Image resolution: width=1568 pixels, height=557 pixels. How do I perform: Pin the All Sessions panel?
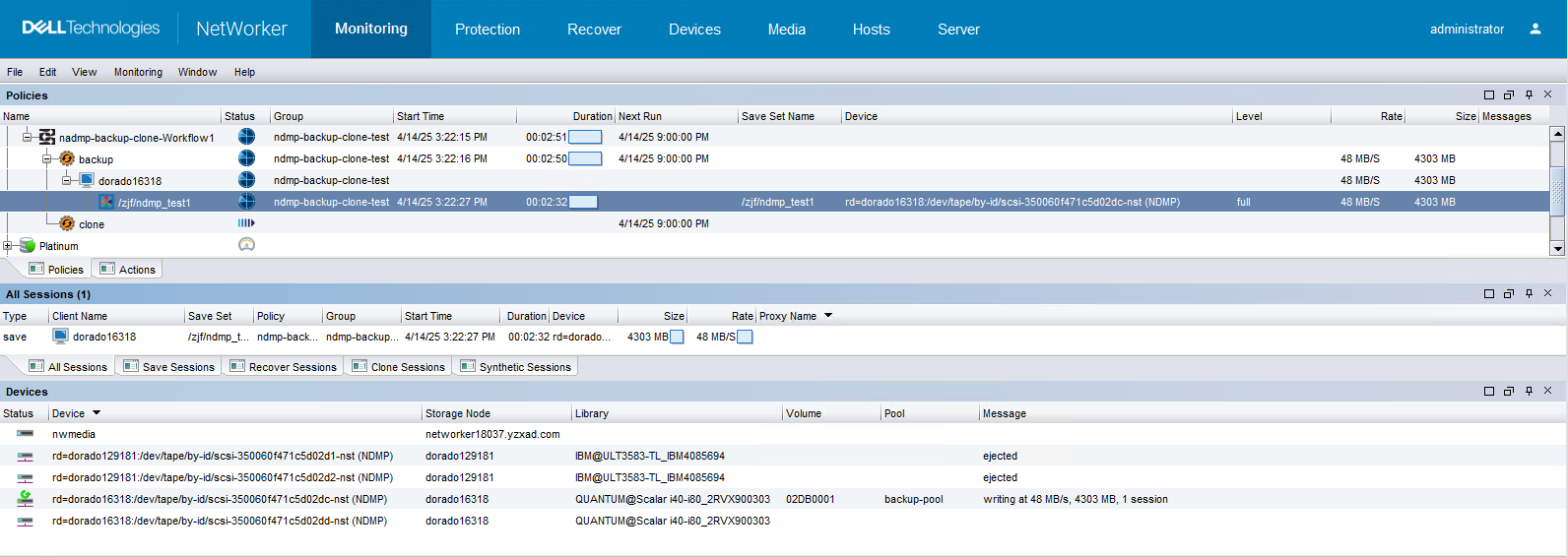click(1529, 293)
